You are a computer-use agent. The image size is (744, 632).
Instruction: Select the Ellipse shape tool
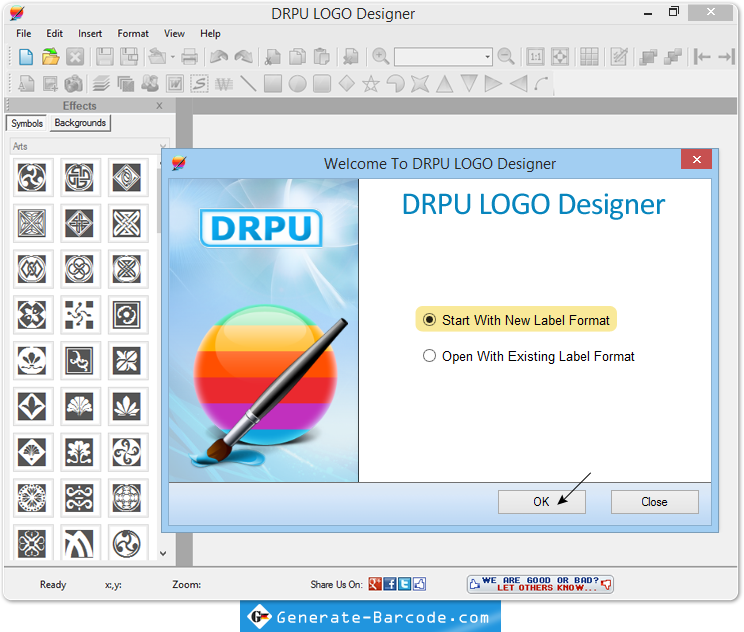(298, 84)
